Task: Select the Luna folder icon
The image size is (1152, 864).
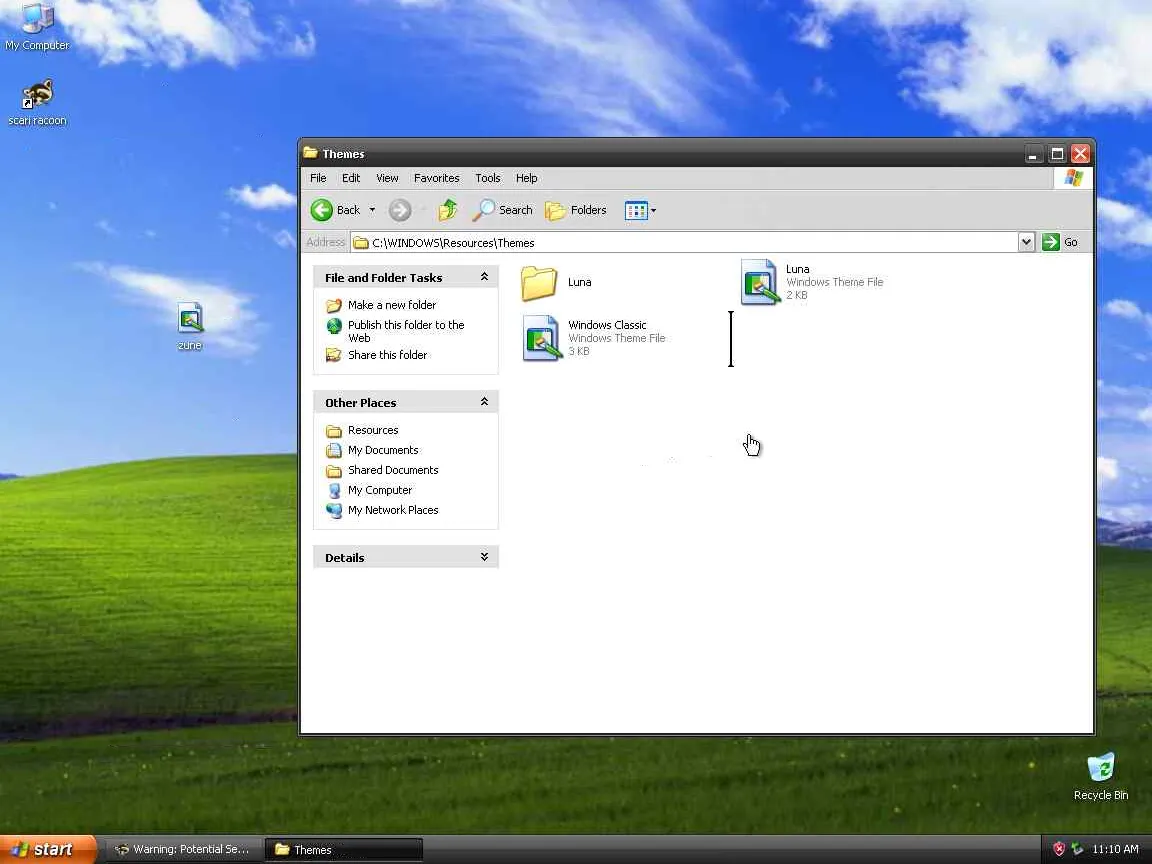Action: point(539,283)
